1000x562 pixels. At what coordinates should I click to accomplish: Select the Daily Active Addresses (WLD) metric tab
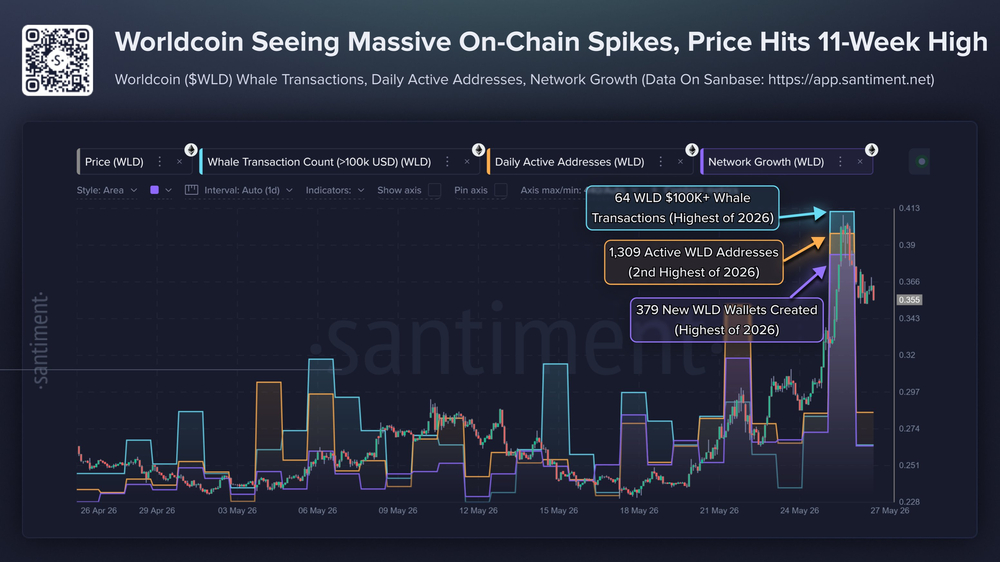tap(570, 162)
